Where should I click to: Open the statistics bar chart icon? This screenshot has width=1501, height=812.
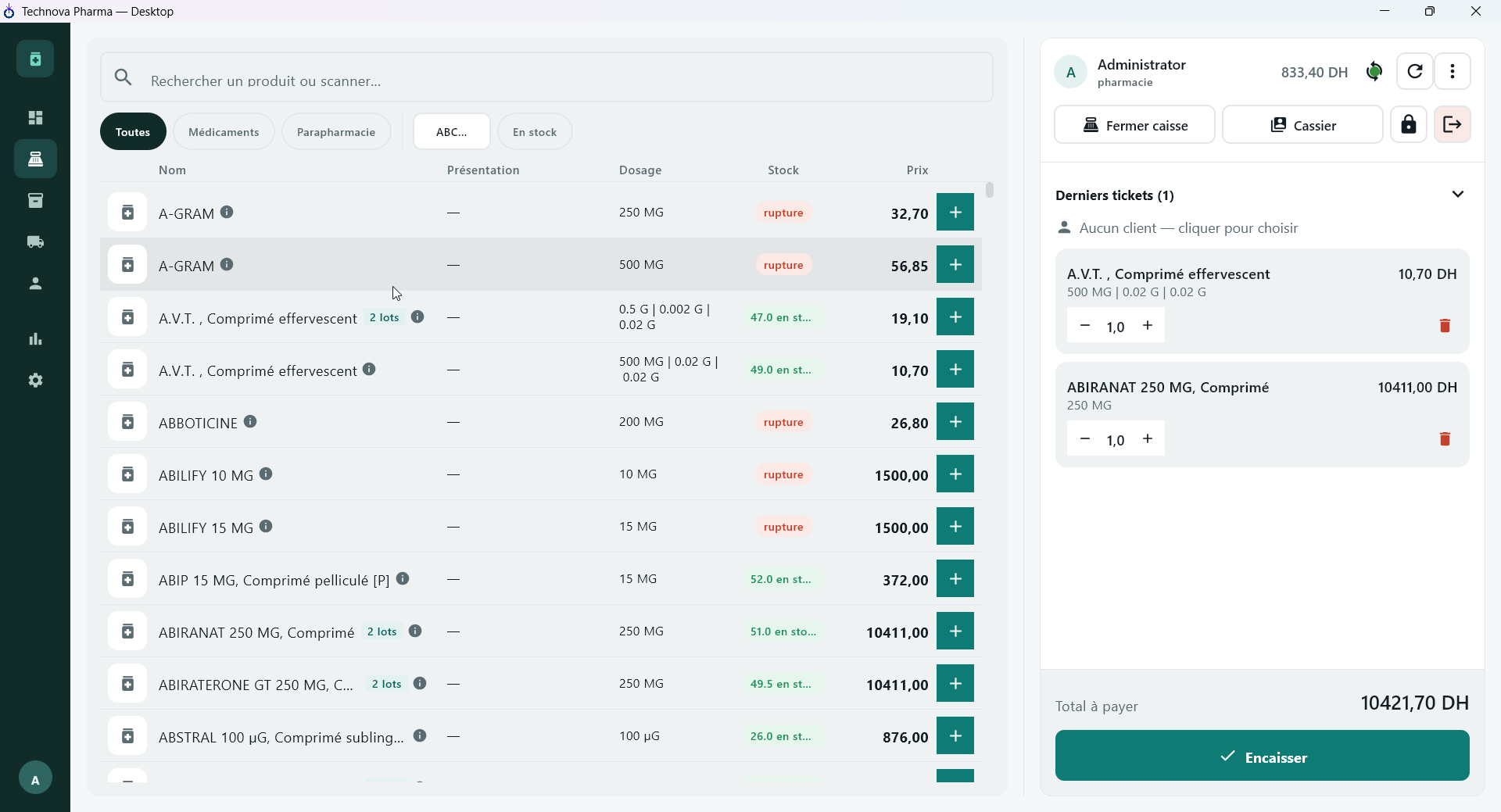(x=35, y=339)
